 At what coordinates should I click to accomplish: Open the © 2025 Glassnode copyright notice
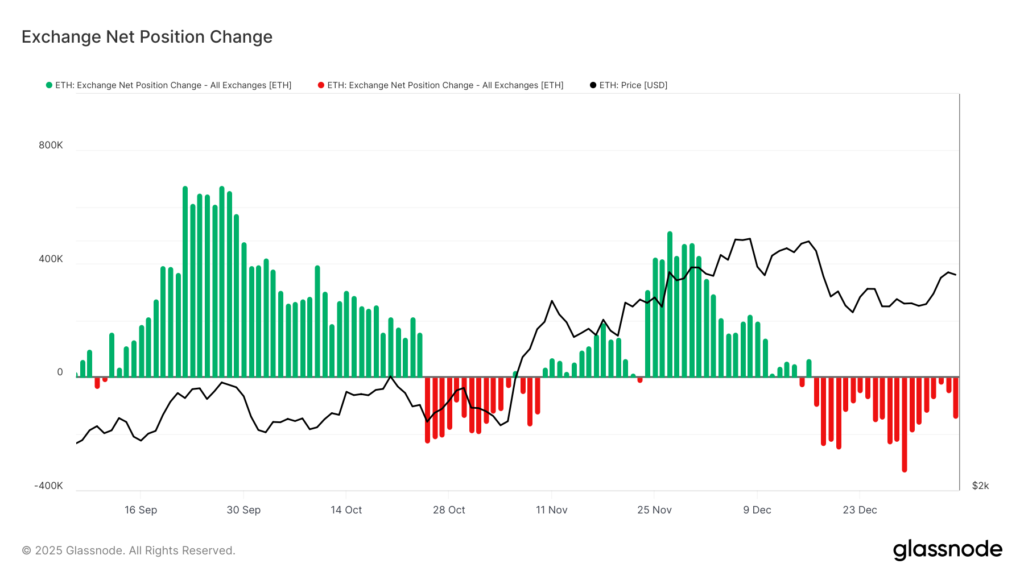(x=129, y=550)
